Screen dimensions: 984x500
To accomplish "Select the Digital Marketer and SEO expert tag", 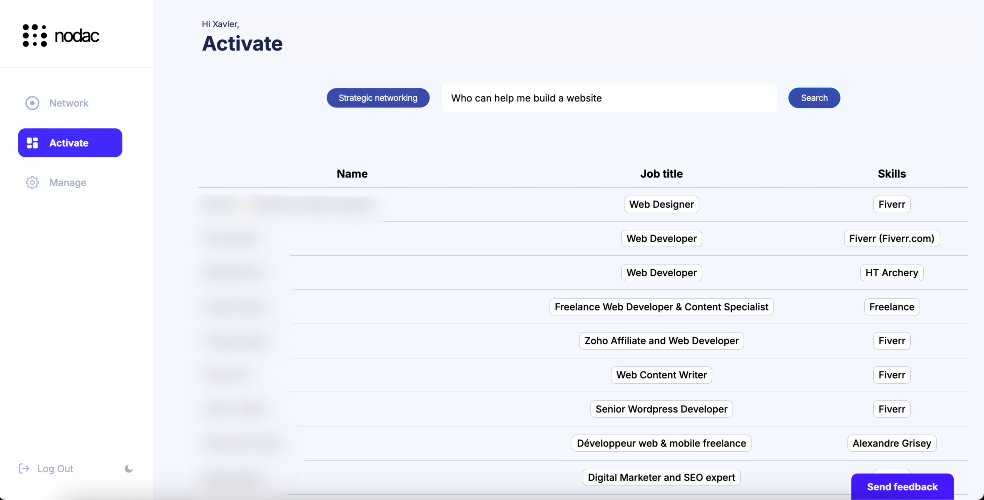I will pos(661,477).
